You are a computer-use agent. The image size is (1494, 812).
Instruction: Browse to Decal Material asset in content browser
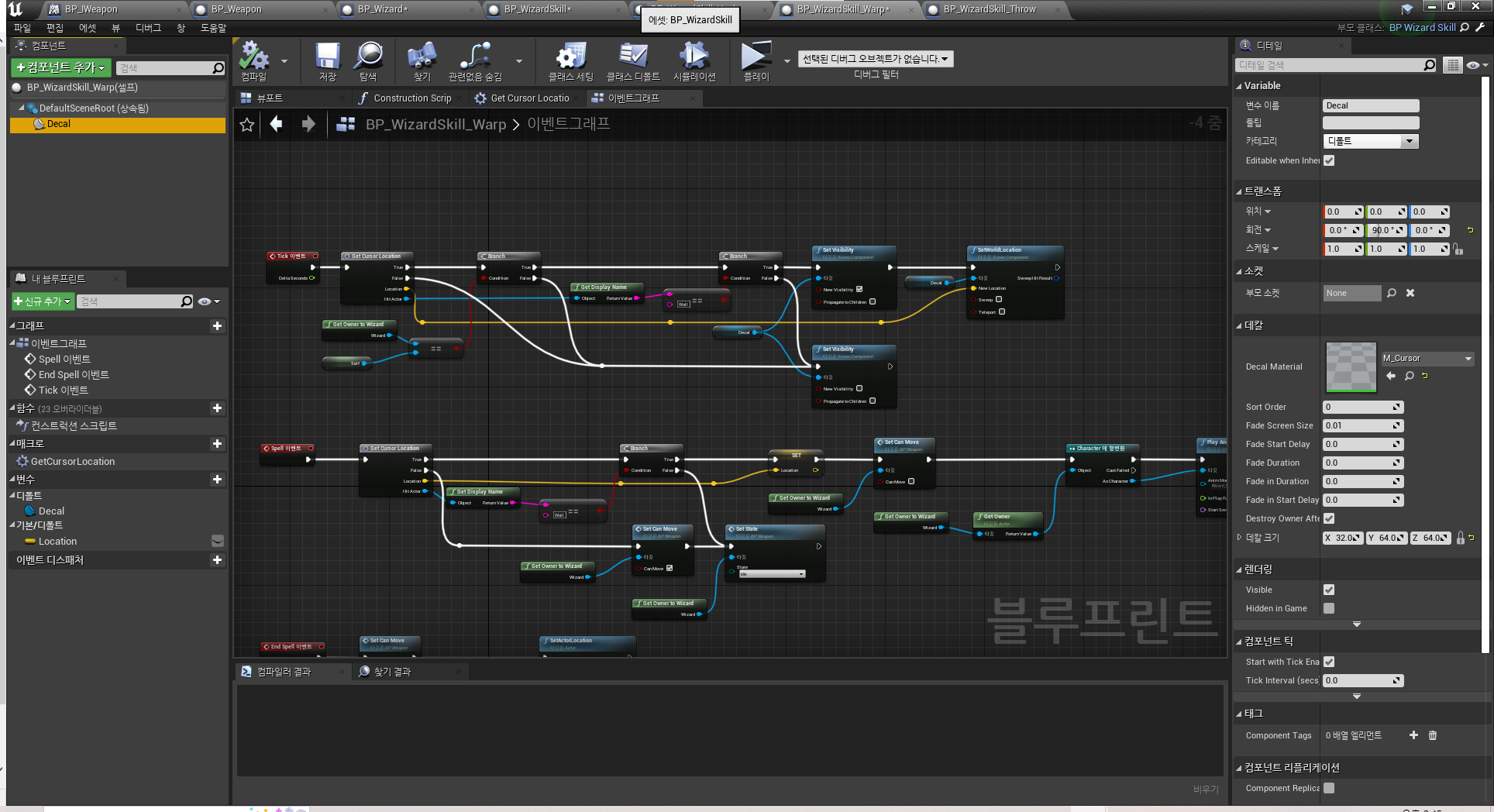coord(1410,376)
